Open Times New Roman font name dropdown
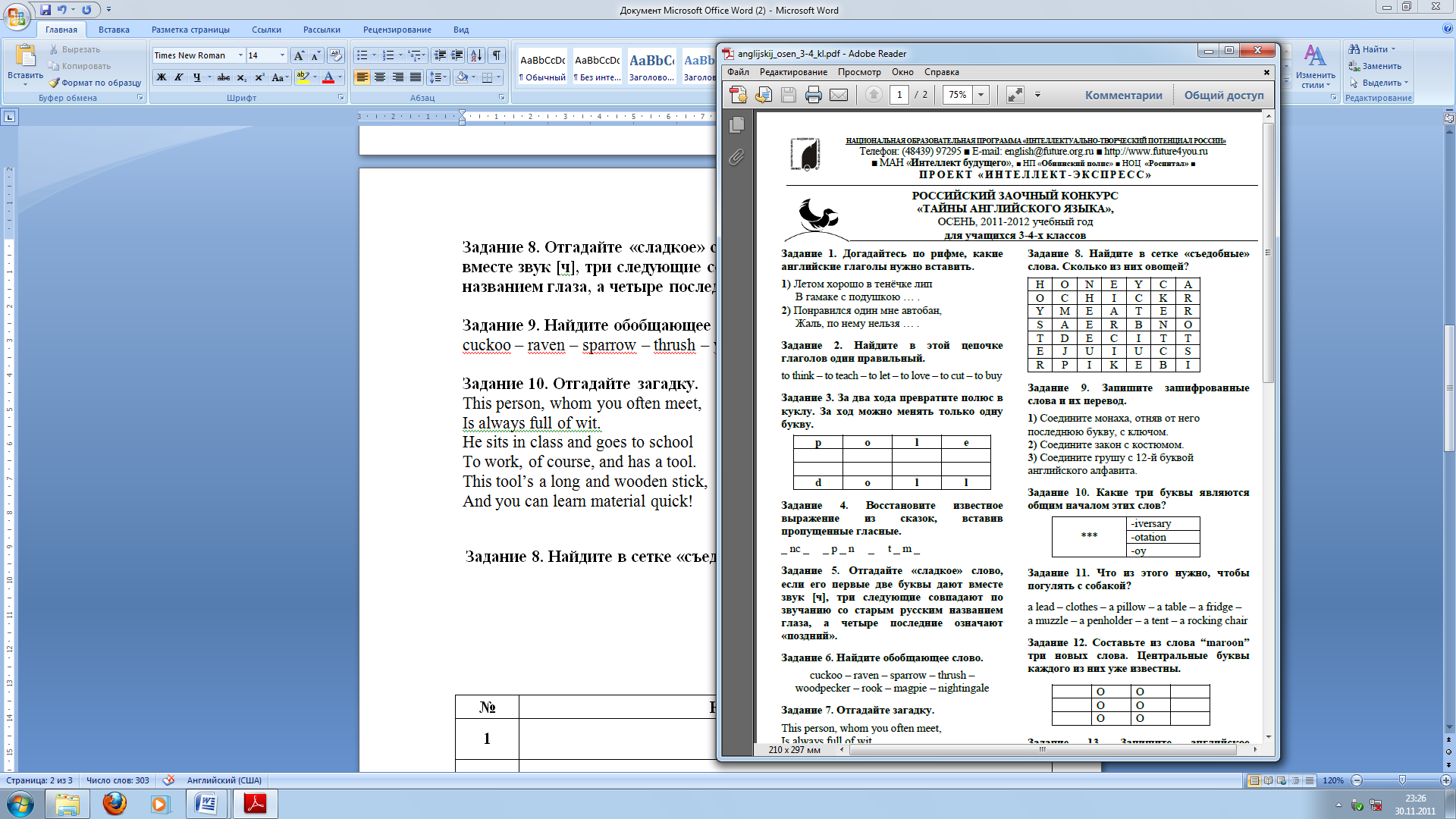 [x=240, y=55]
